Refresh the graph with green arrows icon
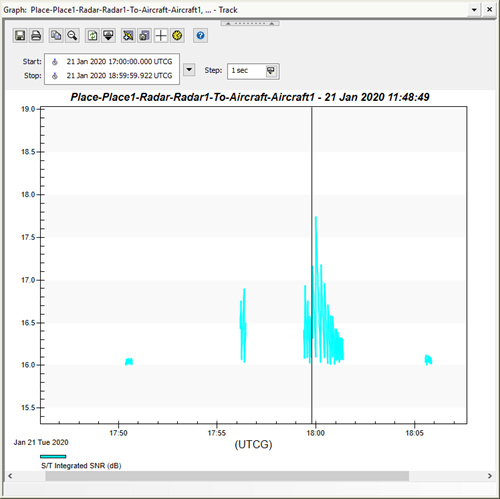Image resolution: width=500 pixels, height=499 pixels. point(92,35)
